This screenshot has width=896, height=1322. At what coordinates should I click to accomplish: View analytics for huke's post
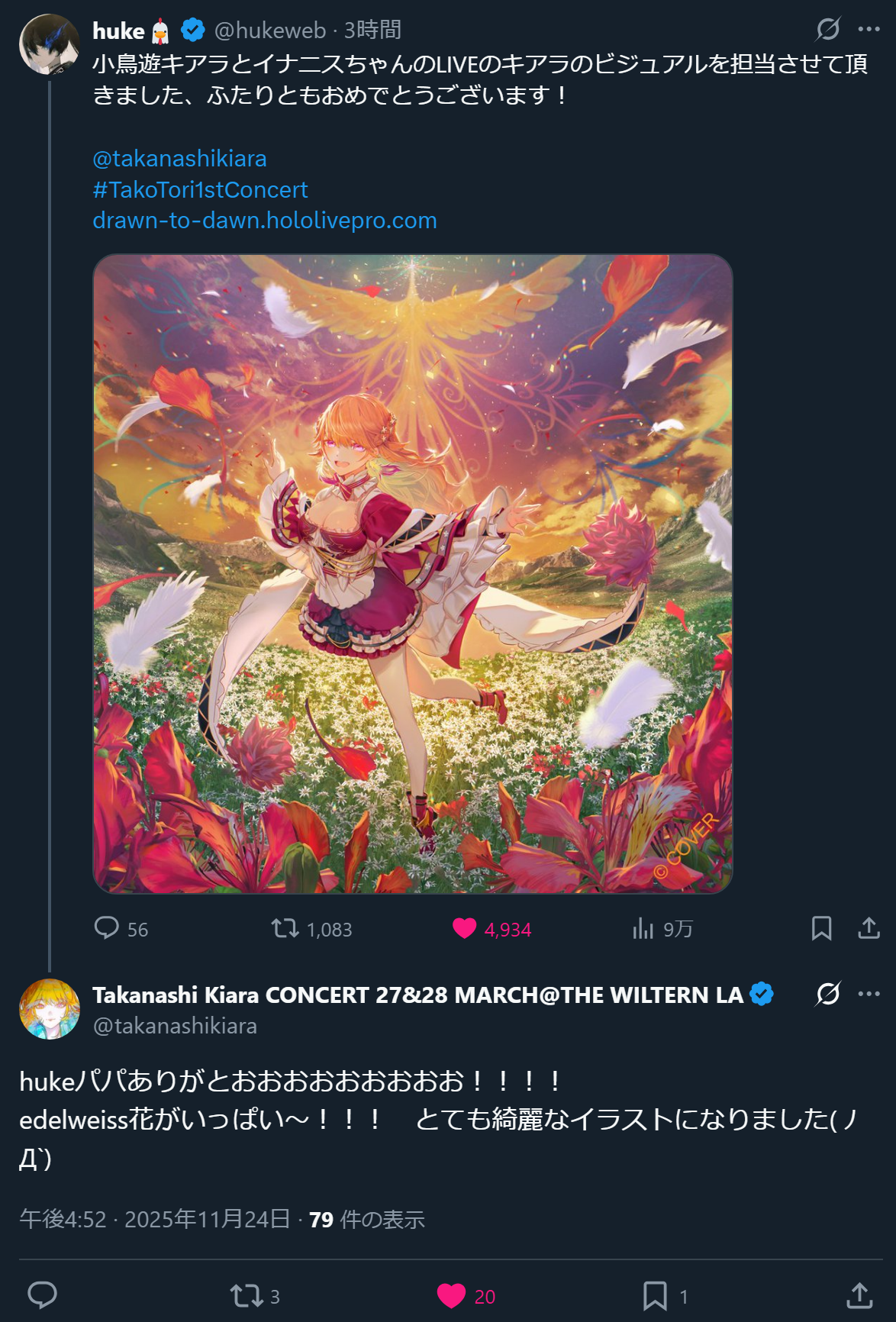(x=643, y=928)
